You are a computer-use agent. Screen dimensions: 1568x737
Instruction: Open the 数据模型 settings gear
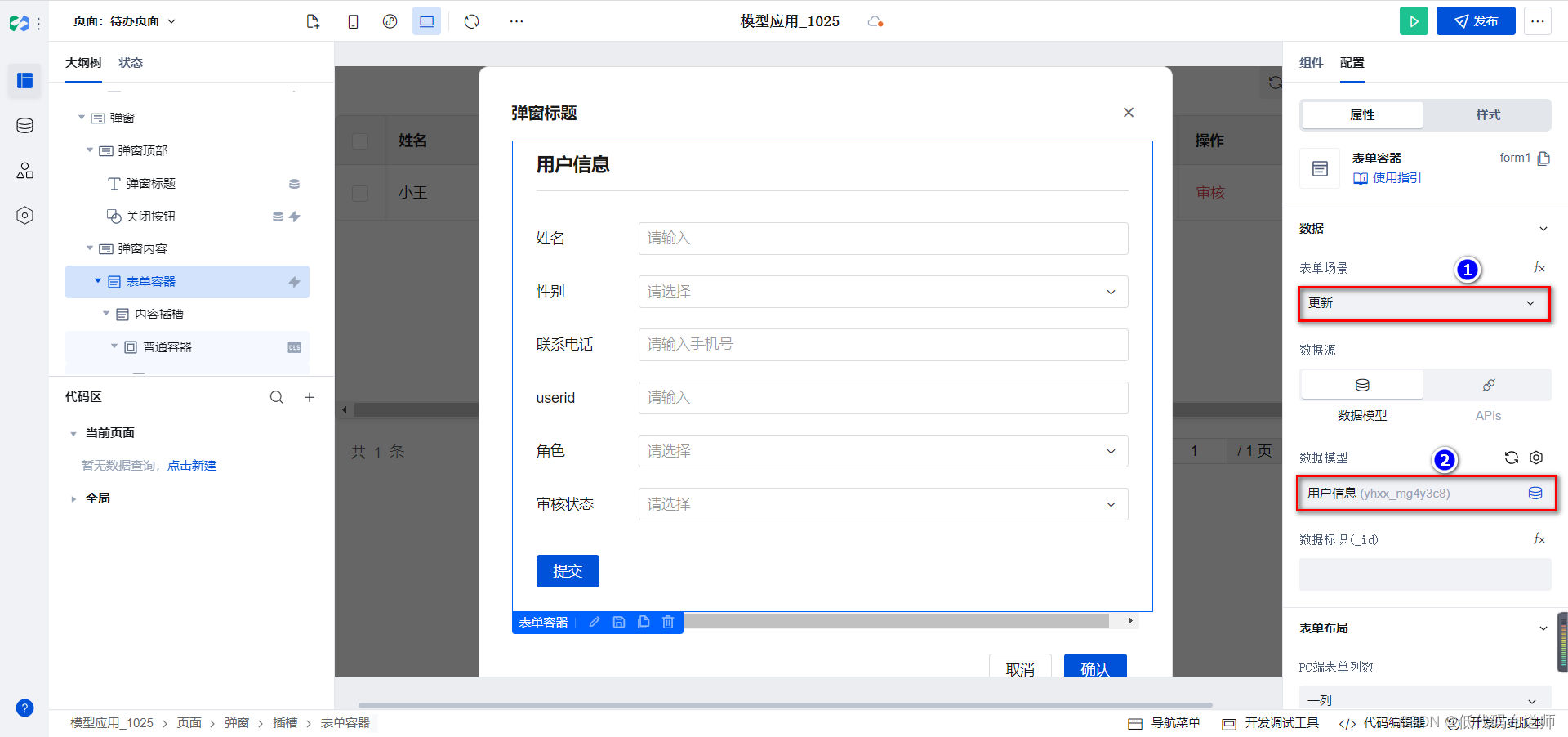point(1537,458)
